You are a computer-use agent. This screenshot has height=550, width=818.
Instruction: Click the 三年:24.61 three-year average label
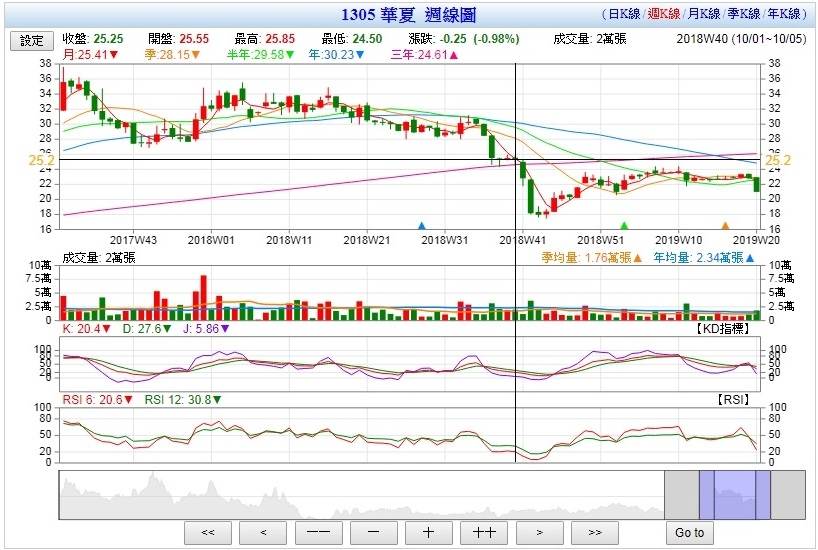pos(424,54)
